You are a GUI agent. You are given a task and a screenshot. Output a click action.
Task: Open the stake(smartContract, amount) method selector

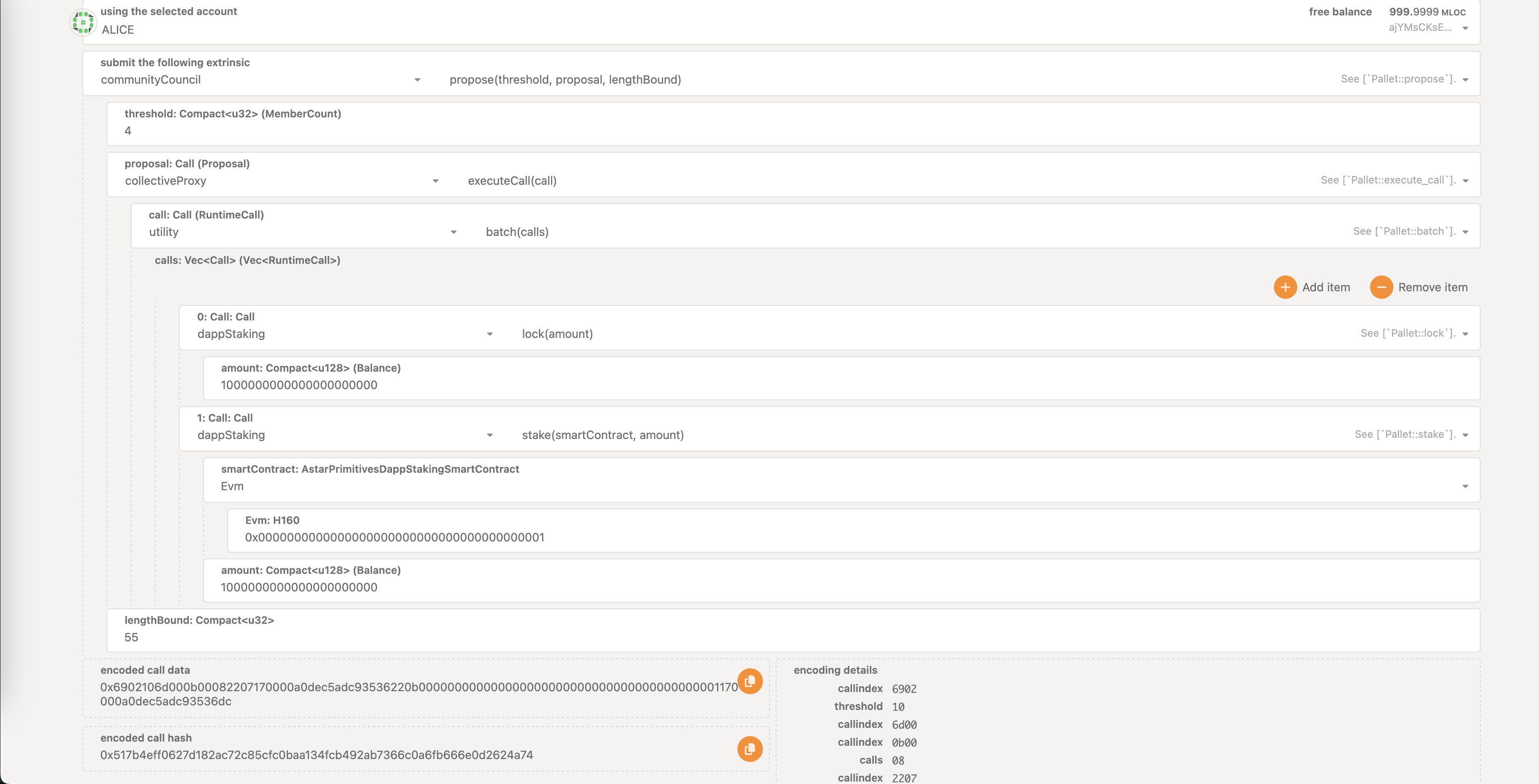1465,436
